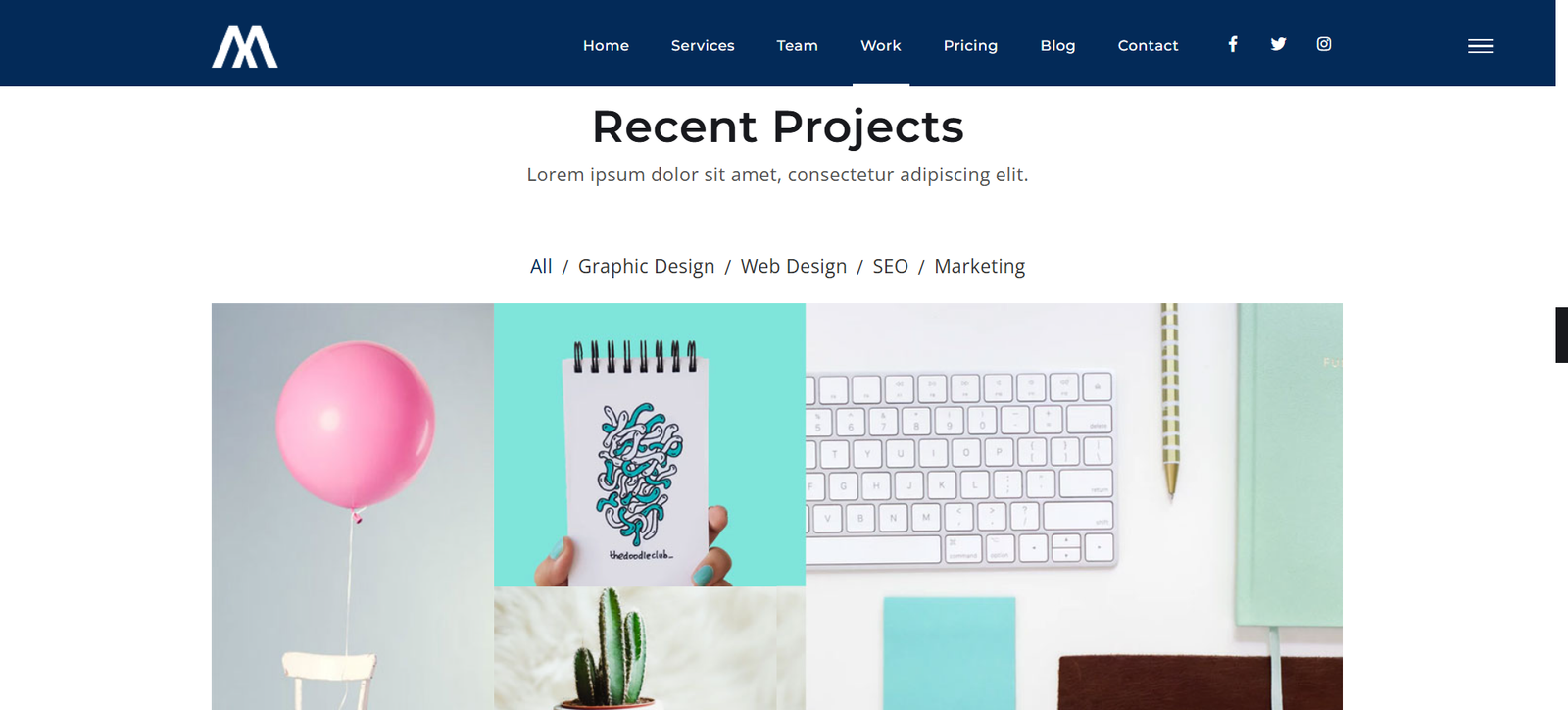This screenshot has height=710, width=1568.
Task: Filter portfolio by SEO
Action: (x=891, y=266)
